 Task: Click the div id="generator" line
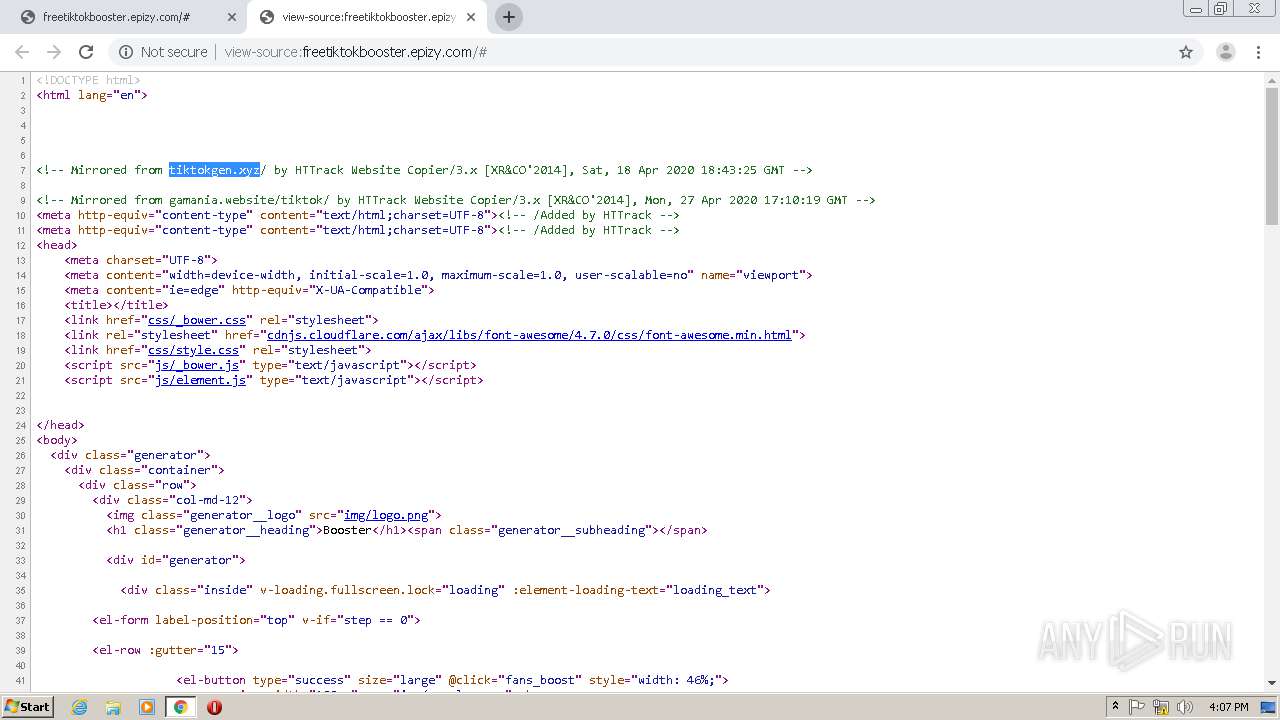point(176,560)
